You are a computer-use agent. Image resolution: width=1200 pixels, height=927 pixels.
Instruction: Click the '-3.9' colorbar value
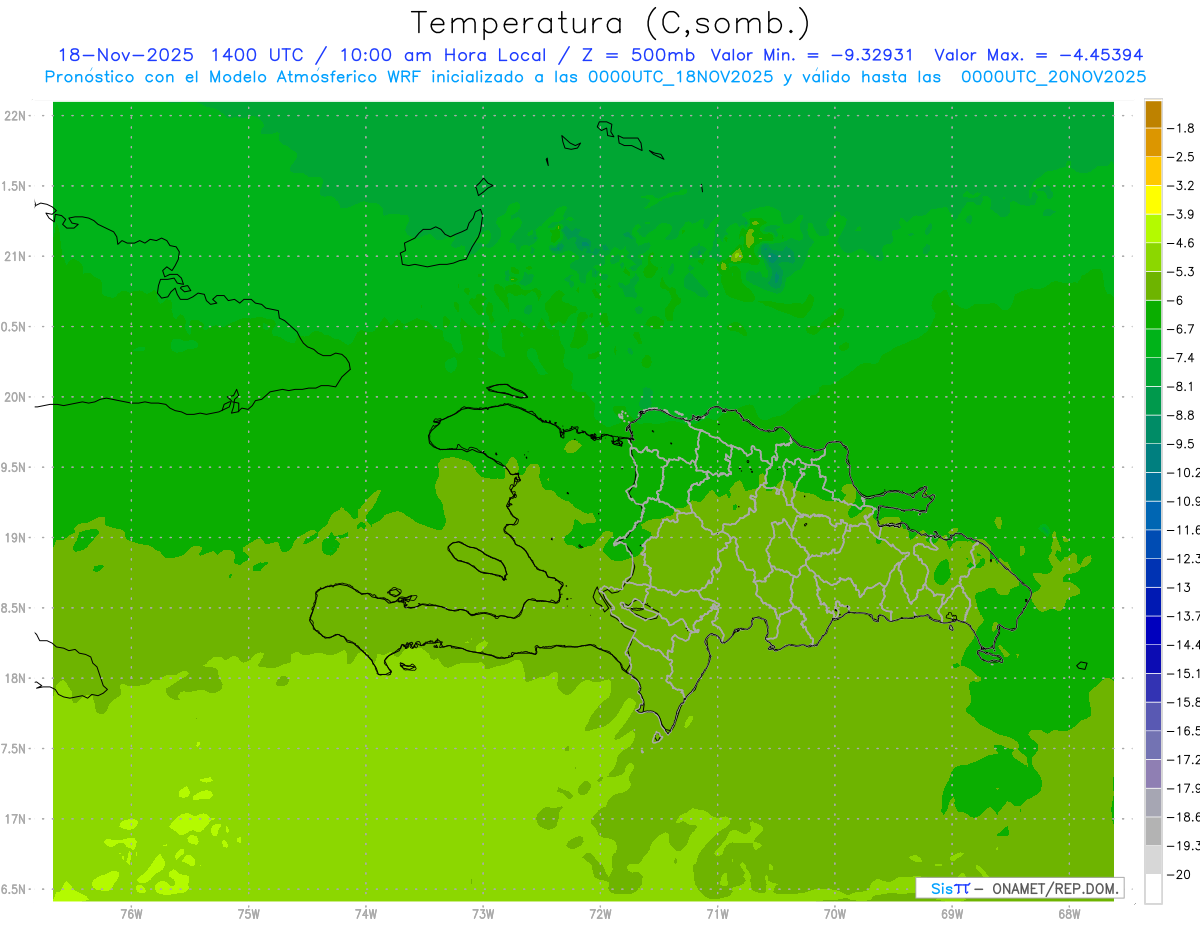pos(1181,214)
